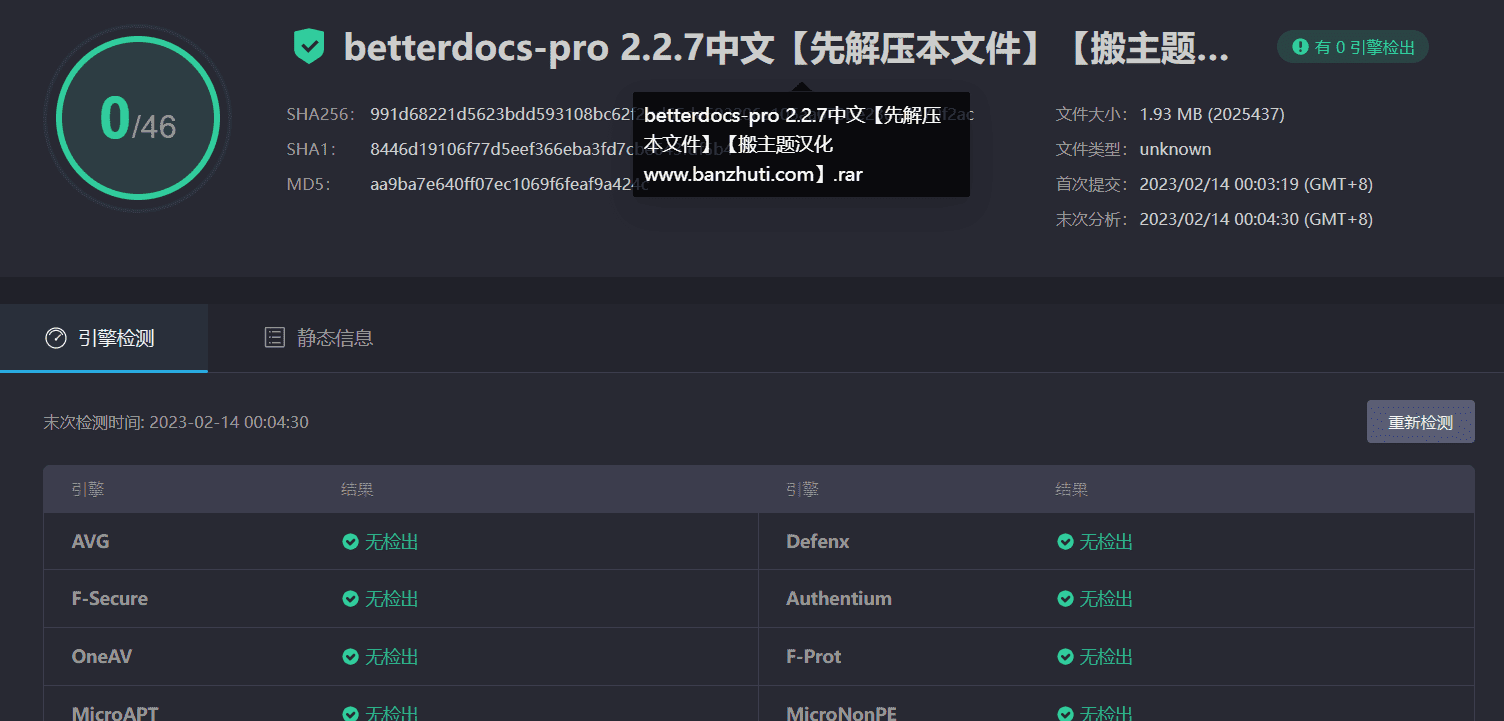The height and width of the screenshot is (721, 1504).
Task: Click the right 引擎 column header
Action: pos(802,489)
